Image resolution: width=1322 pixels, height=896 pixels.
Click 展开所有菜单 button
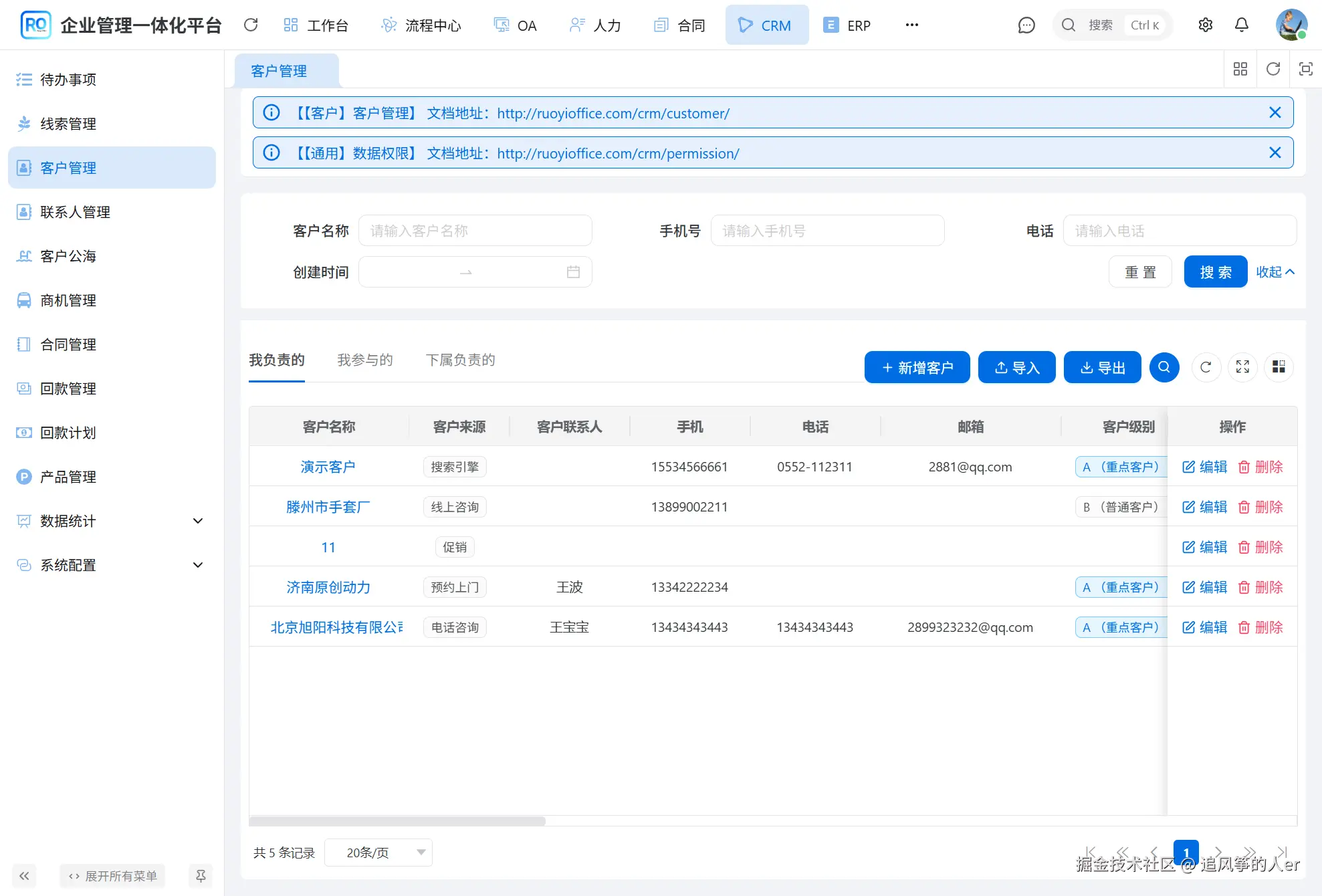tap(112, 876)
